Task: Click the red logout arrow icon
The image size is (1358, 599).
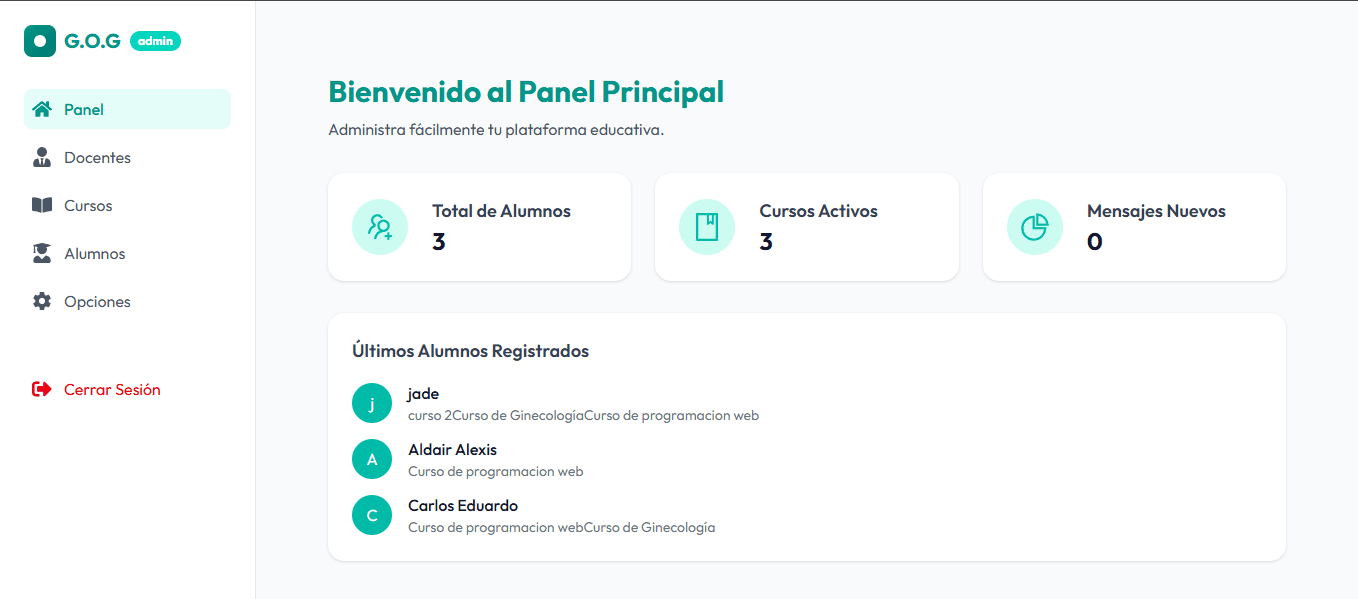Action: [42, 389]
